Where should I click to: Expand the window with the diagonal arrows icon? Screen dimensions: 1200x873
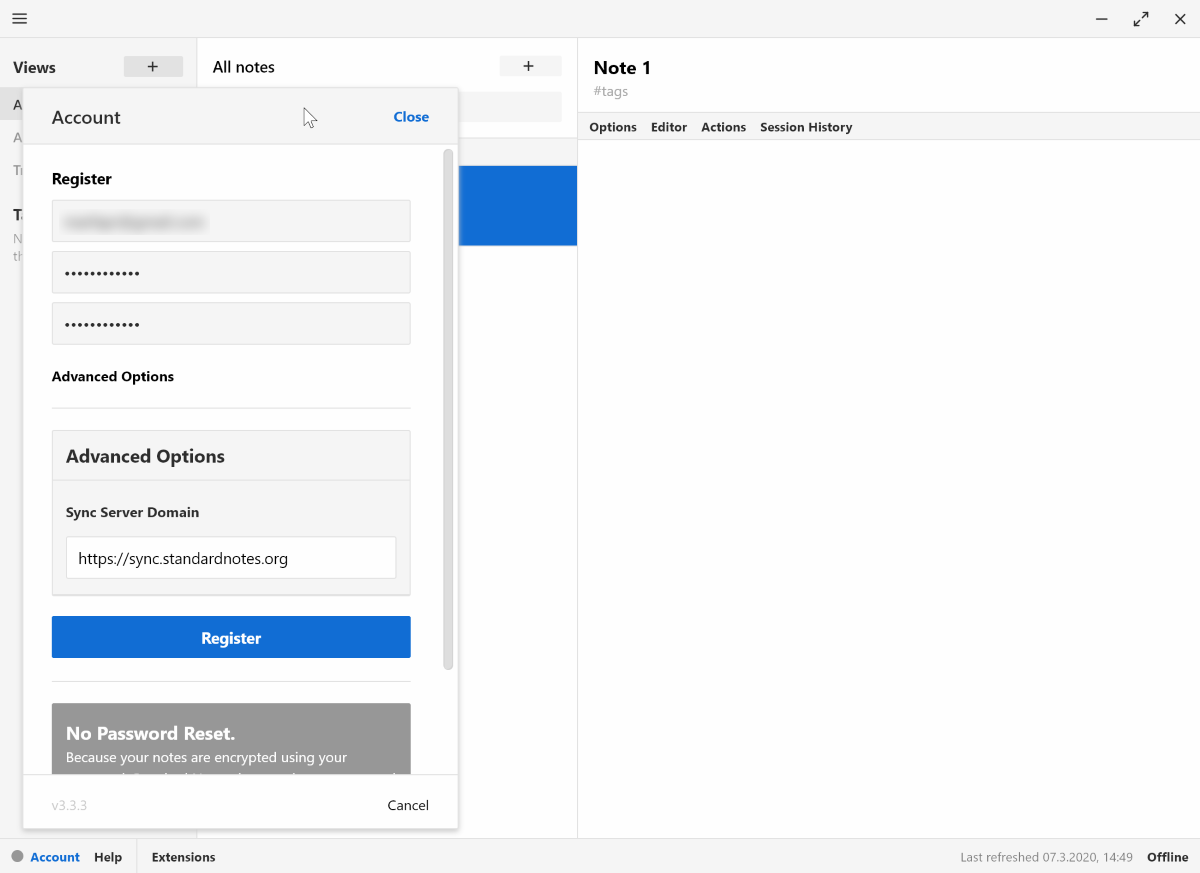1140,18
